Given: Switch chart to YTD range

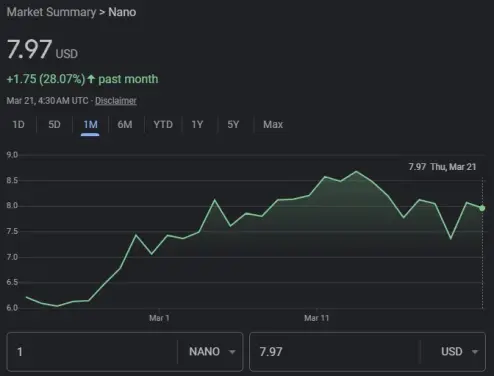Looking at the screenshot, I should (163, 125).
